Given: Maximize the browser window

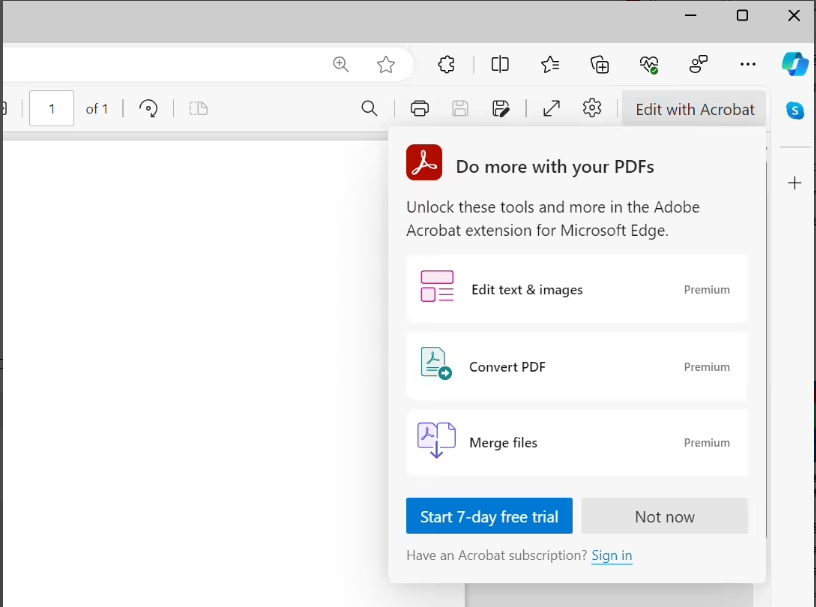Looking at the screenshot, I should [x=742, y=16].
